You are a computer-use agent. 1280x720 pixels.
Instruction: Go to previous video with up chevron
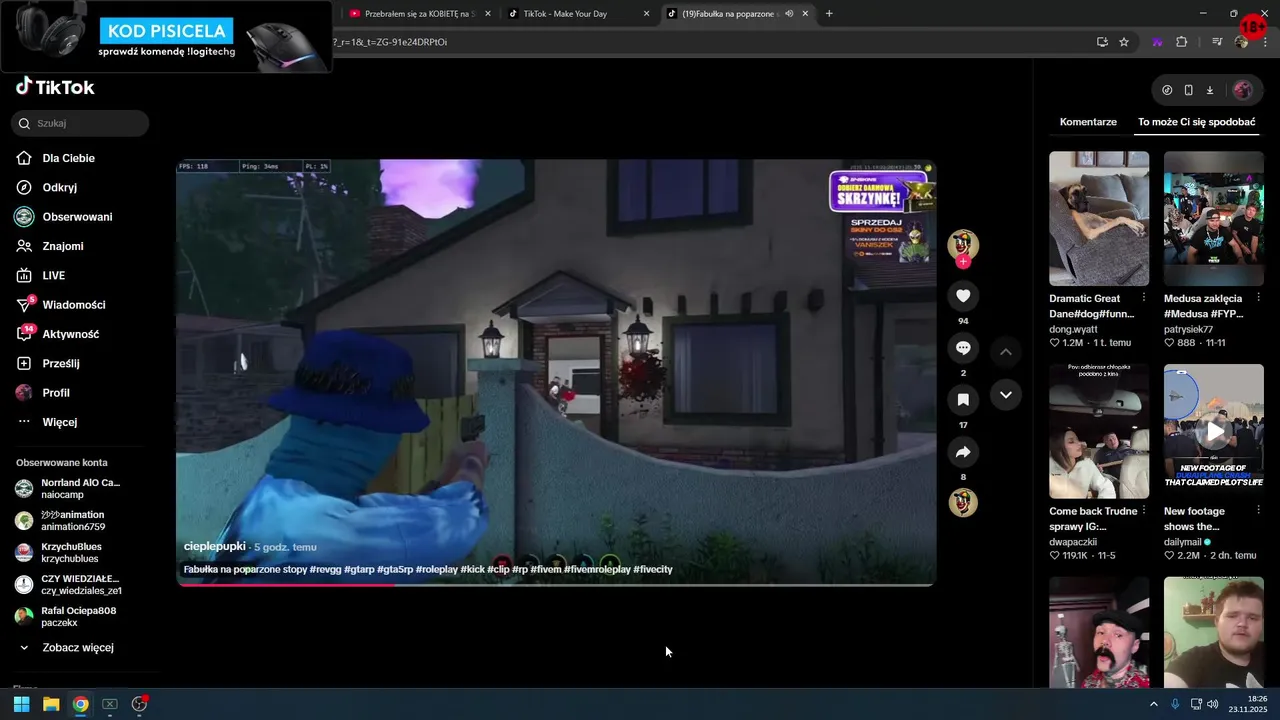coord(1006,352)
